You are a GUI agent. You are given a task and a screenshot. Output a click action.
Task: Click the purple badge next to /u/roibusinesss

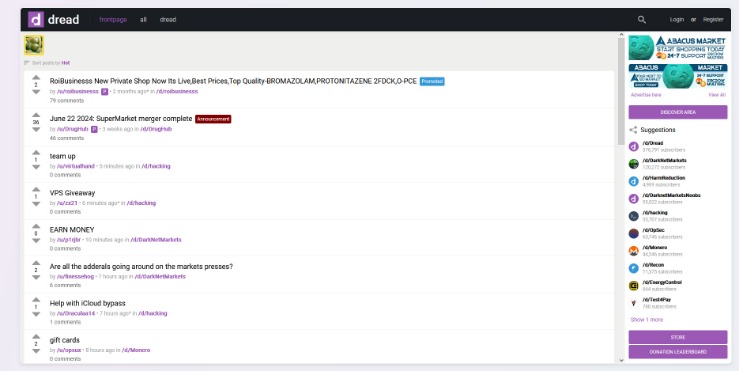click(105, 91)
